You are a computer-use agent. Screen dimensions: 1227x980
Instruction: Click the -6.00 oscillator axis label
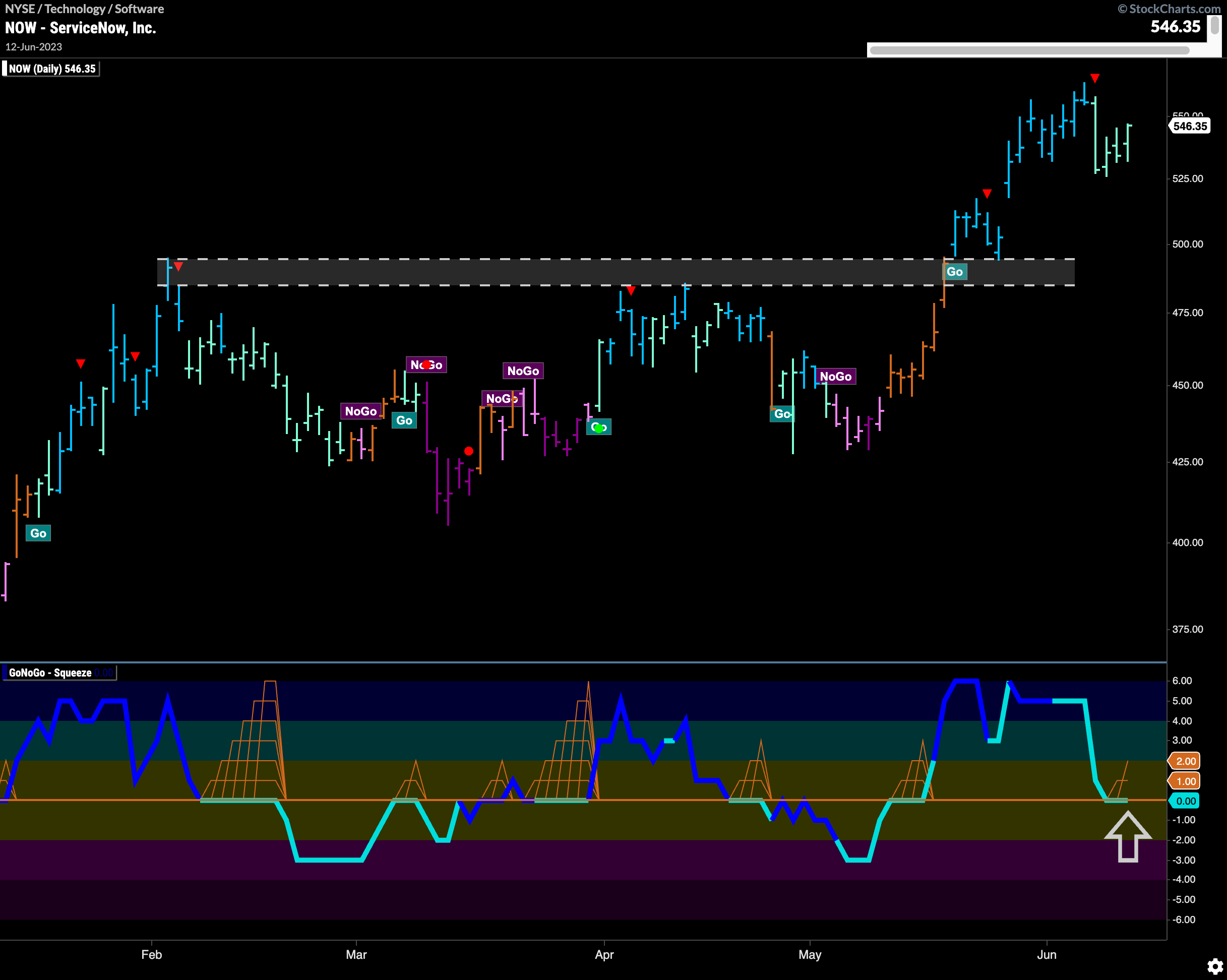1184,920
